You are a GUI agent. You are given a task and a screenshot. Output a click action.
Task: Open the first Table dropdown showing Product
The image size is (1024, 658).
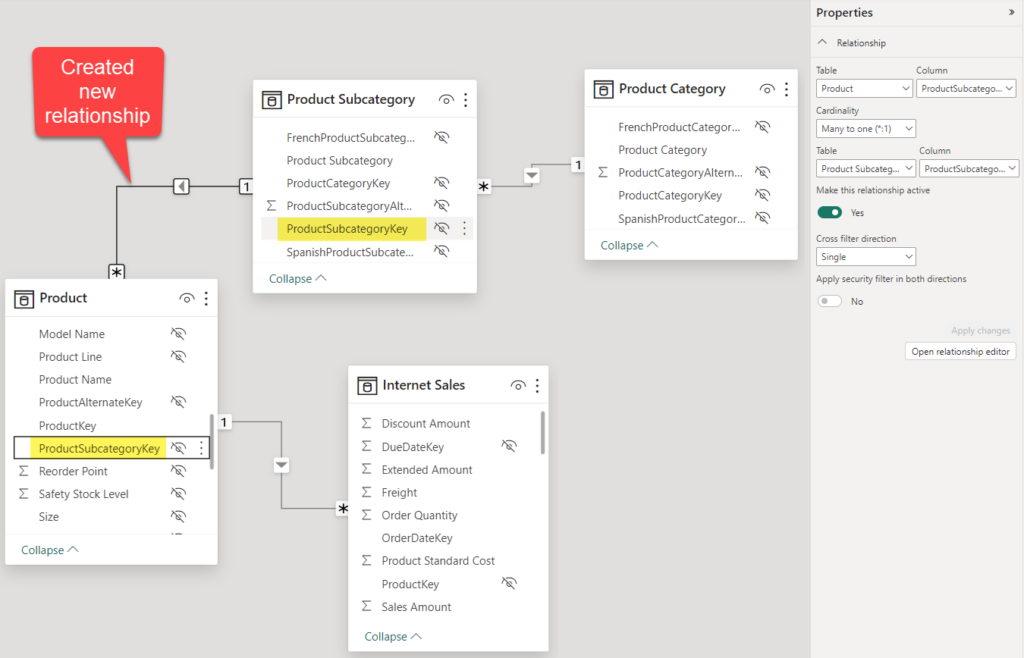pos(864,88)
